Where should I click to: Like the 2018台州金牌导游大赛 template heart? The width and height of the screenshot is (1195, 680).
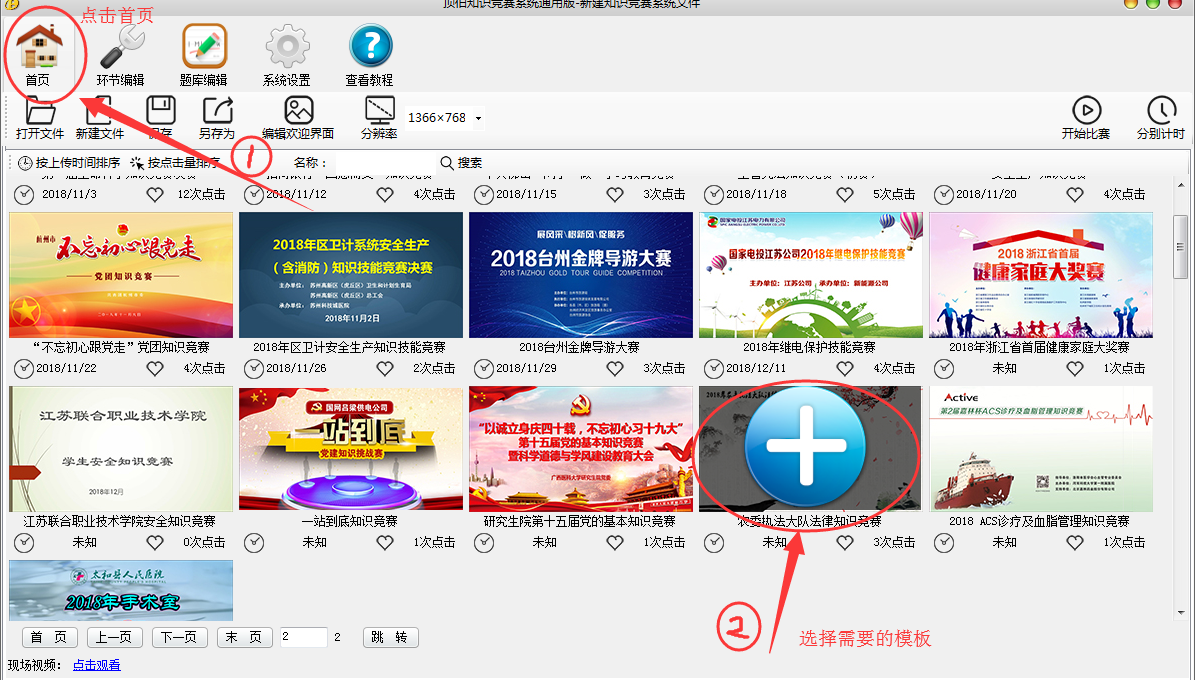tap(615, 368)
